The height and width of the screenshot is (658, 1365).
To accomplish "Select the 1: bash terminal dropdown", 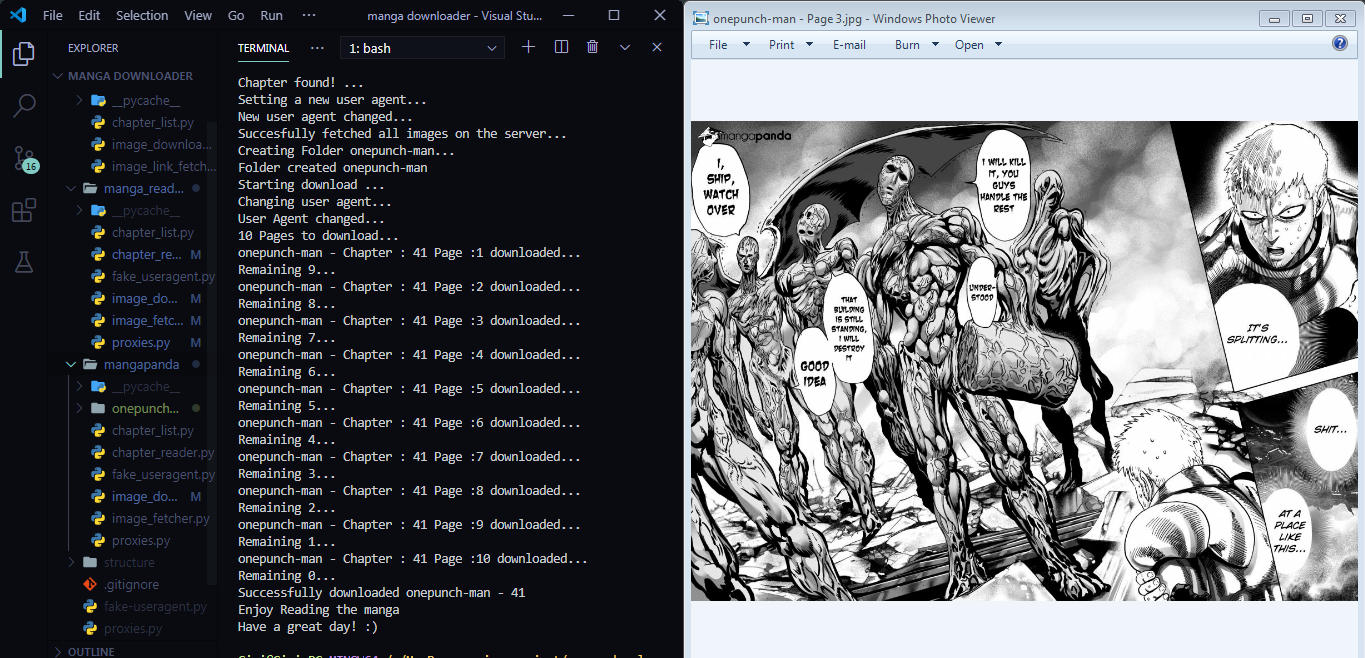I will (x=423, y=48).
